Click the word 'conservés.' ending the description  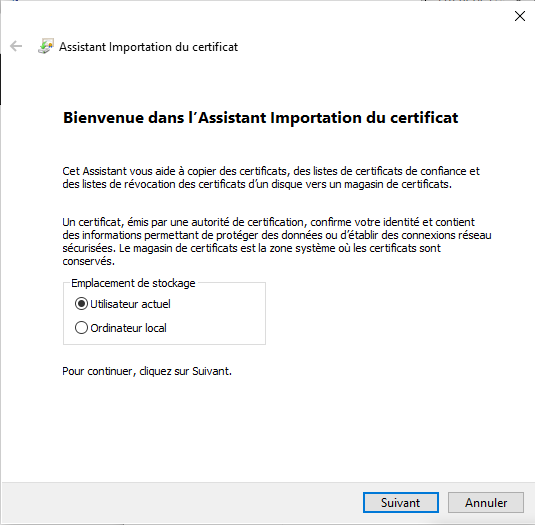point(88,261)
